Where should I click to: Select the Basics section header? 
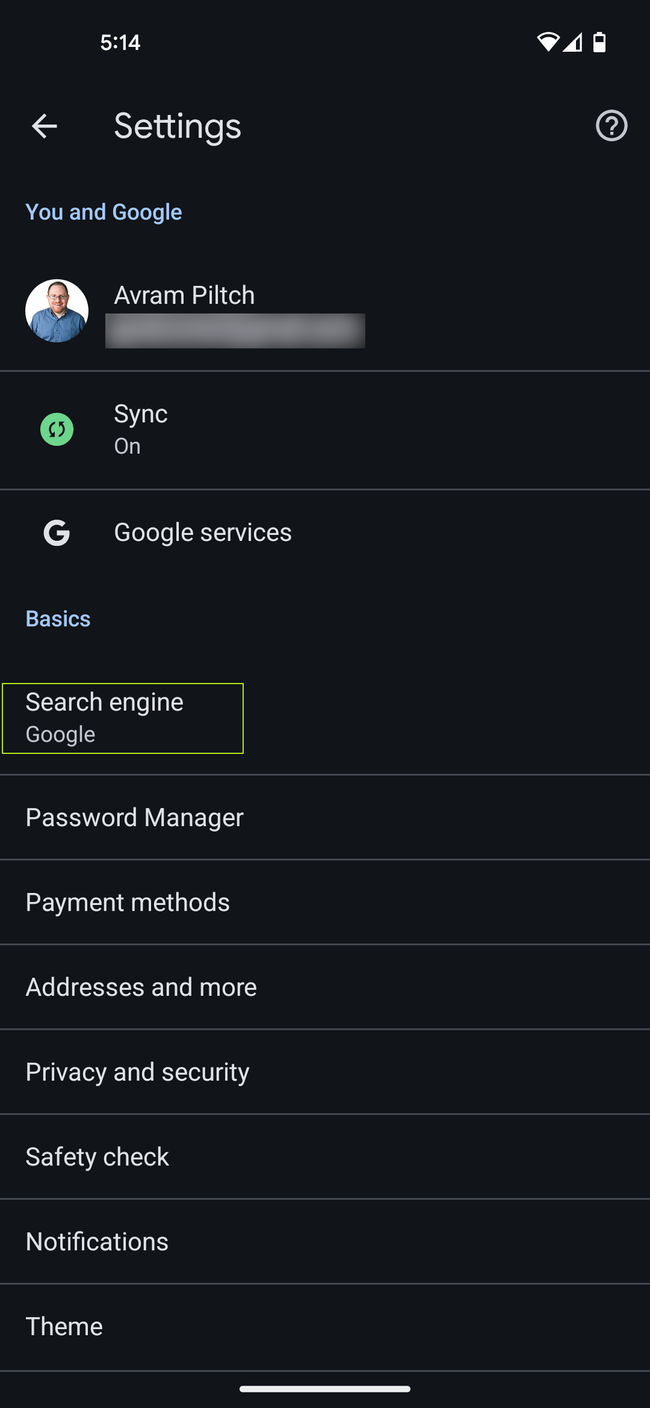click(57, 618)
